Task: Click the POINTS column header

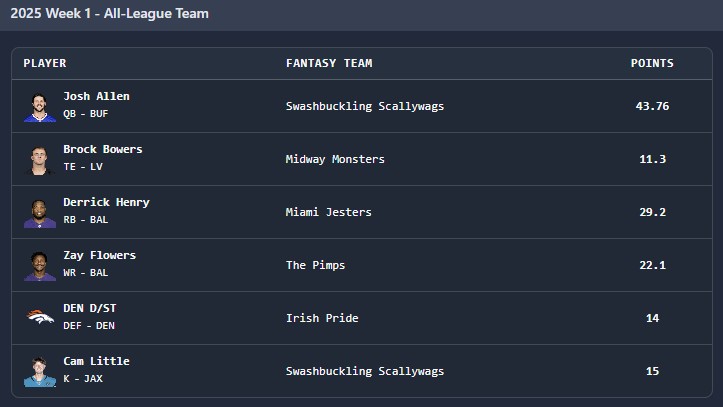Action: [x=652, y=63]
